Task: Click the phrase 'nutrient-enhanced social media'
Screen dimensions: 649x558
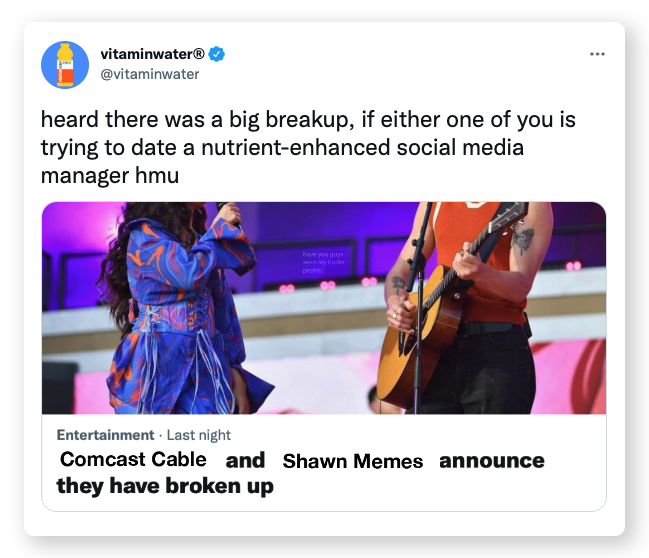Action: (362, 147)
